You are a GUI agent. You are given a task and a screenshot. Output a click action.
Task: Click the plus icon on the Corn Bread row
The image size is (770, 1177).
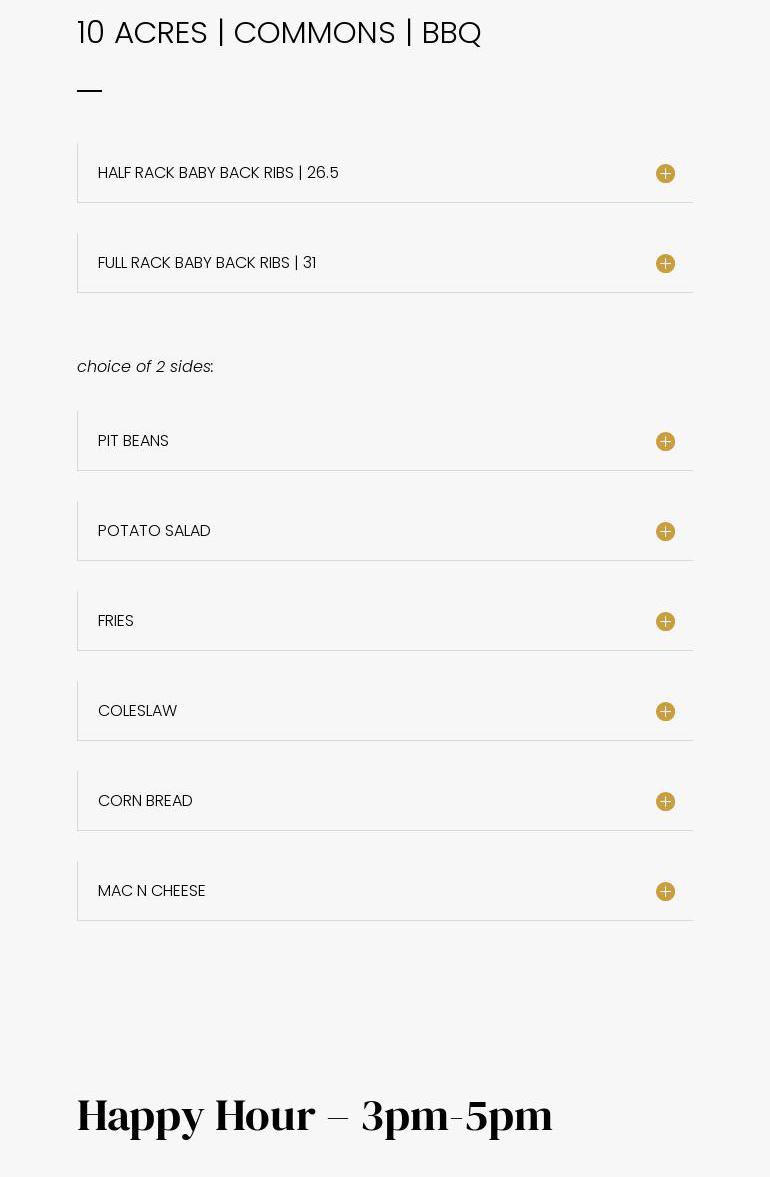[665, 802]
